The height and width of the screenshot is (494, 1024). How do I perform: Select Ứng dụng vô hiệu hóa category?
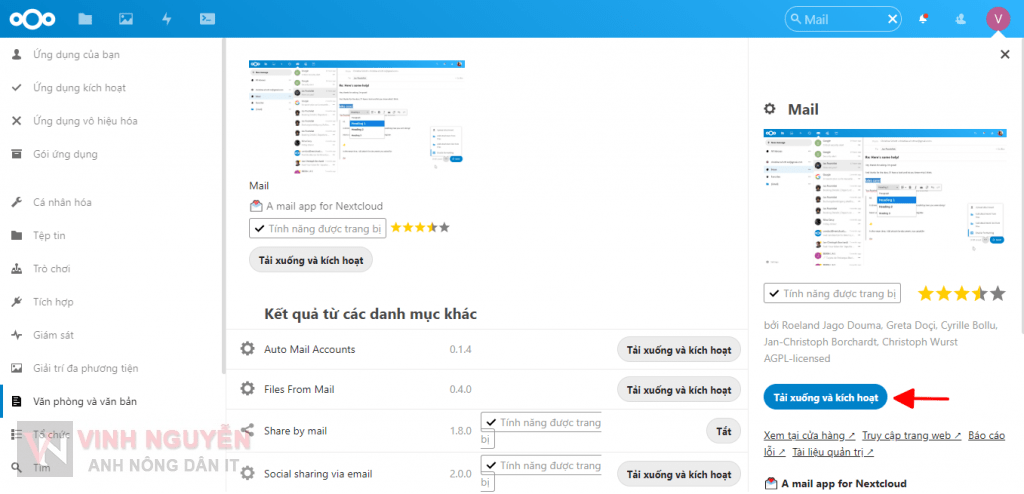click(x=85, y=121)
